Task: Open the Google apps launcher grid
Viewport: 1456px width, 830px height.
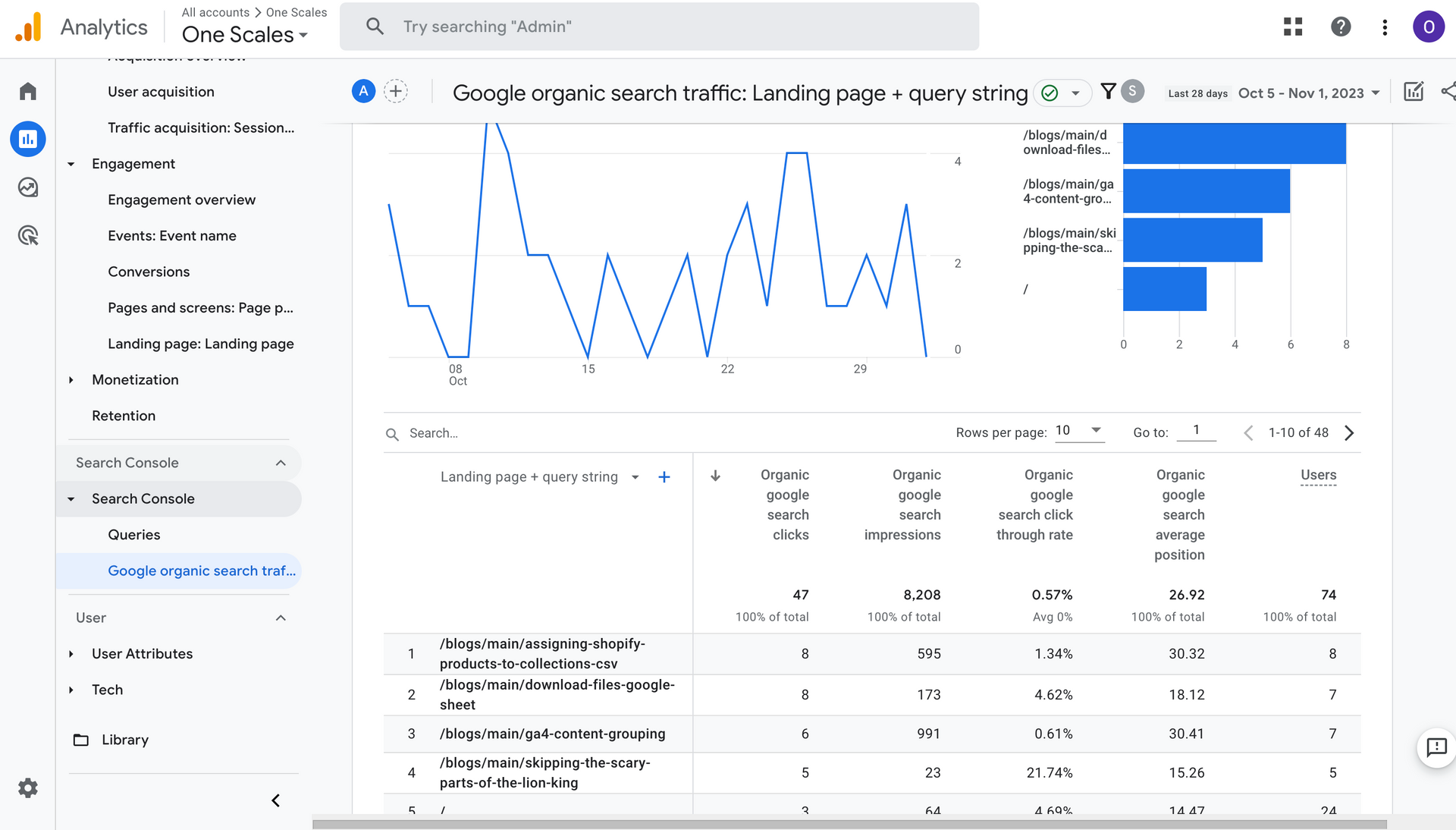Action: [x=1292, y=27]
